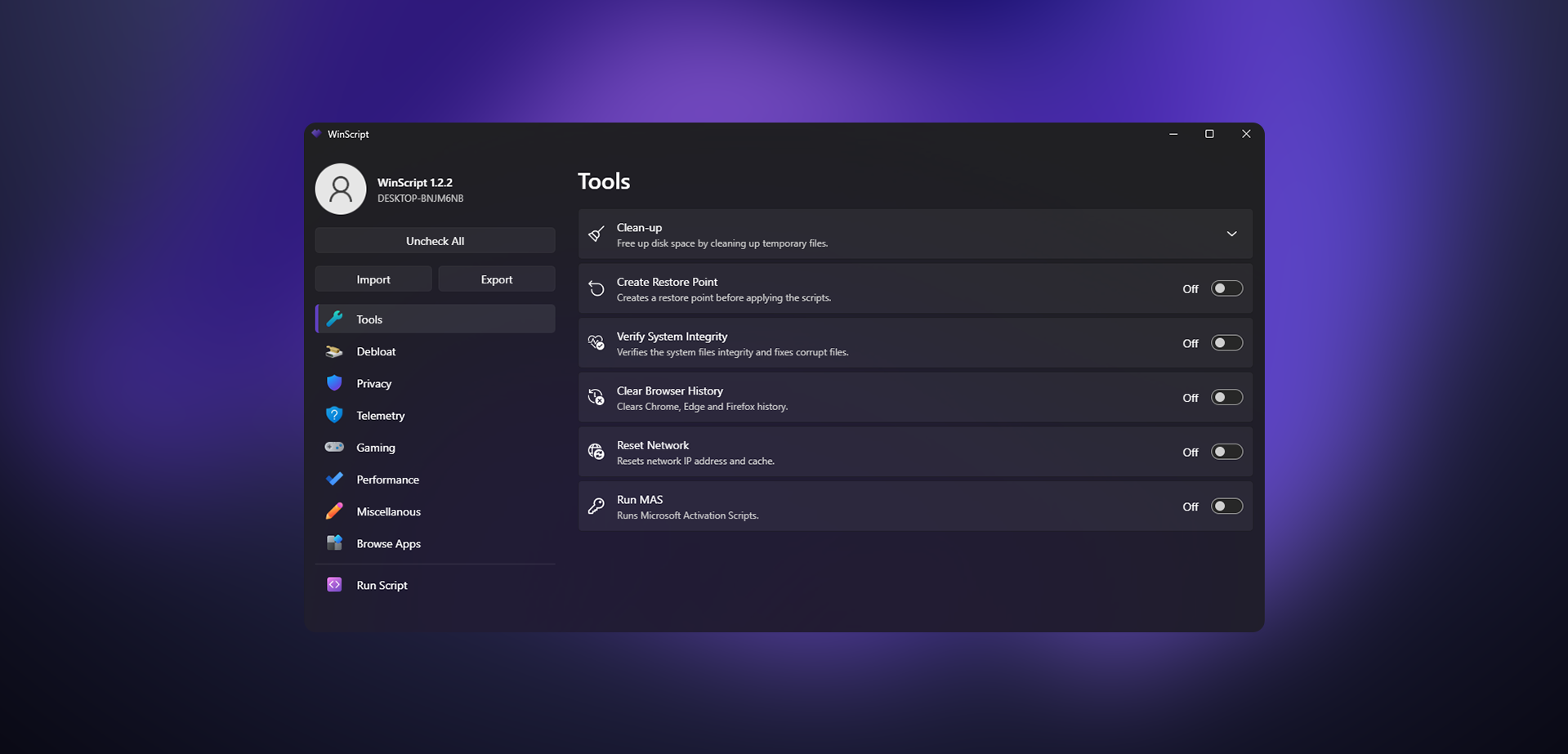Enable Clear Browser History toggle
The image size is (1568, 754).
click(x=1226, y=397)
